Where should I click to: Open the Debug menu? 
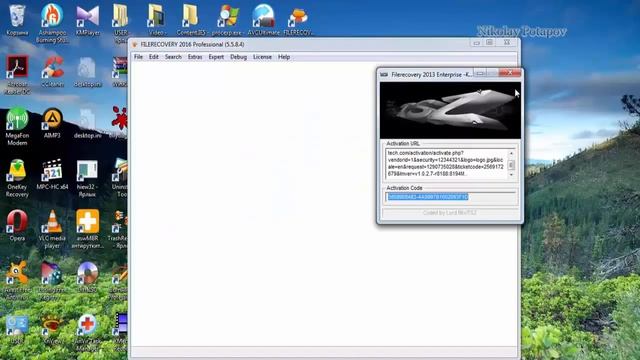[x=238, y=57]
